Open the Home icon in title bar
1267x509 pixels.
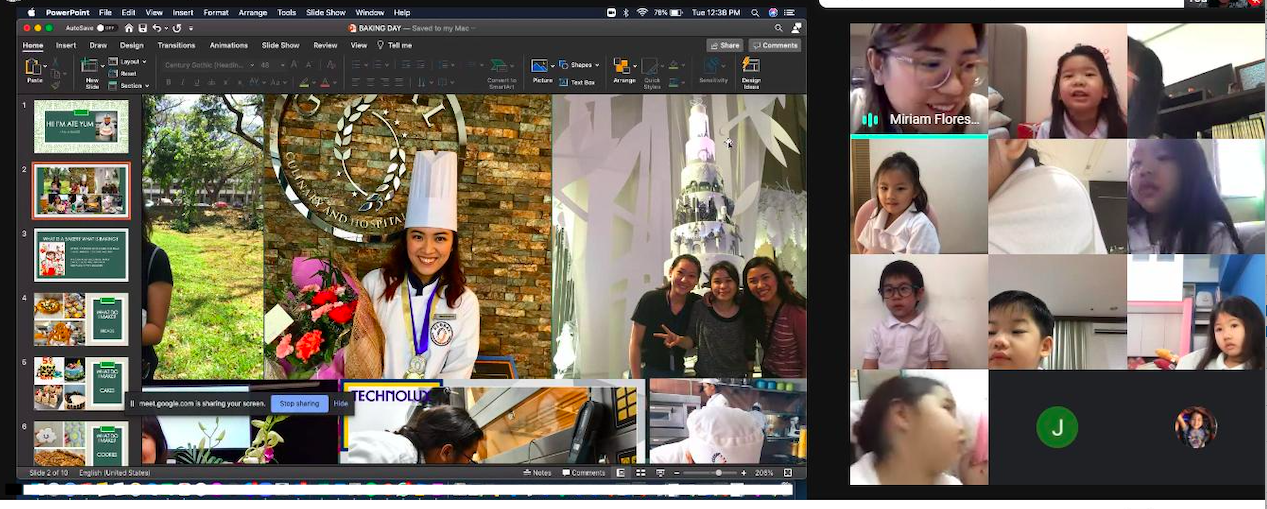point(129,28)
